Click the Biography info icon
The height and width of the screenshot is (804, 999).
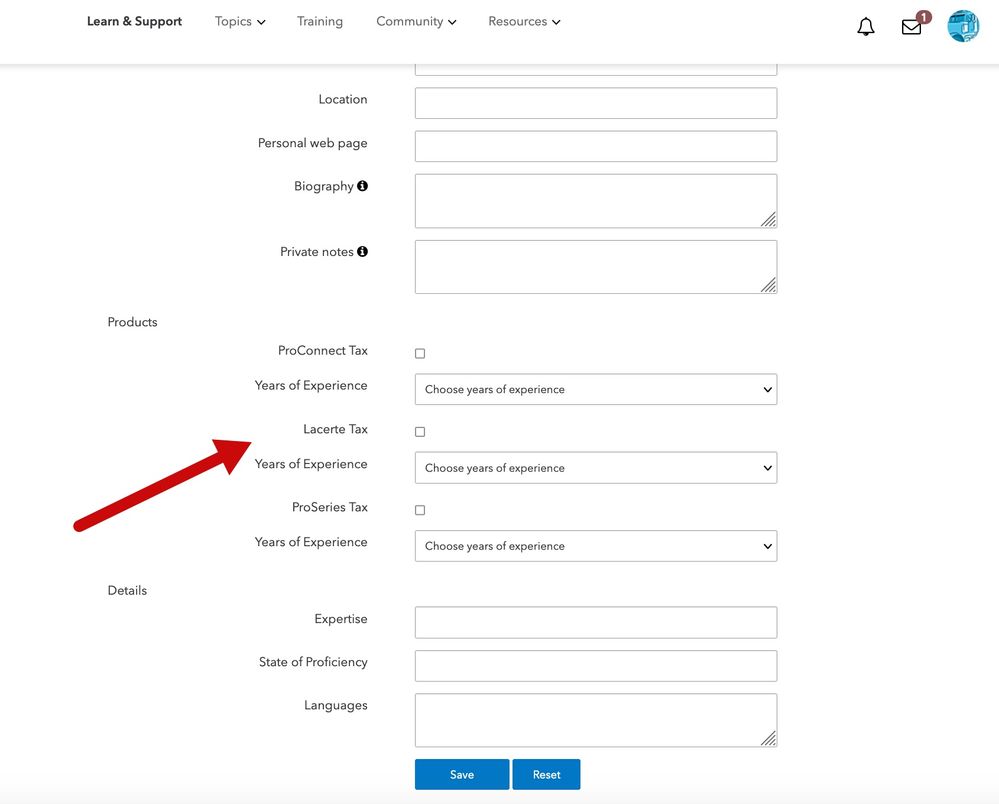[x=362, y=186]
